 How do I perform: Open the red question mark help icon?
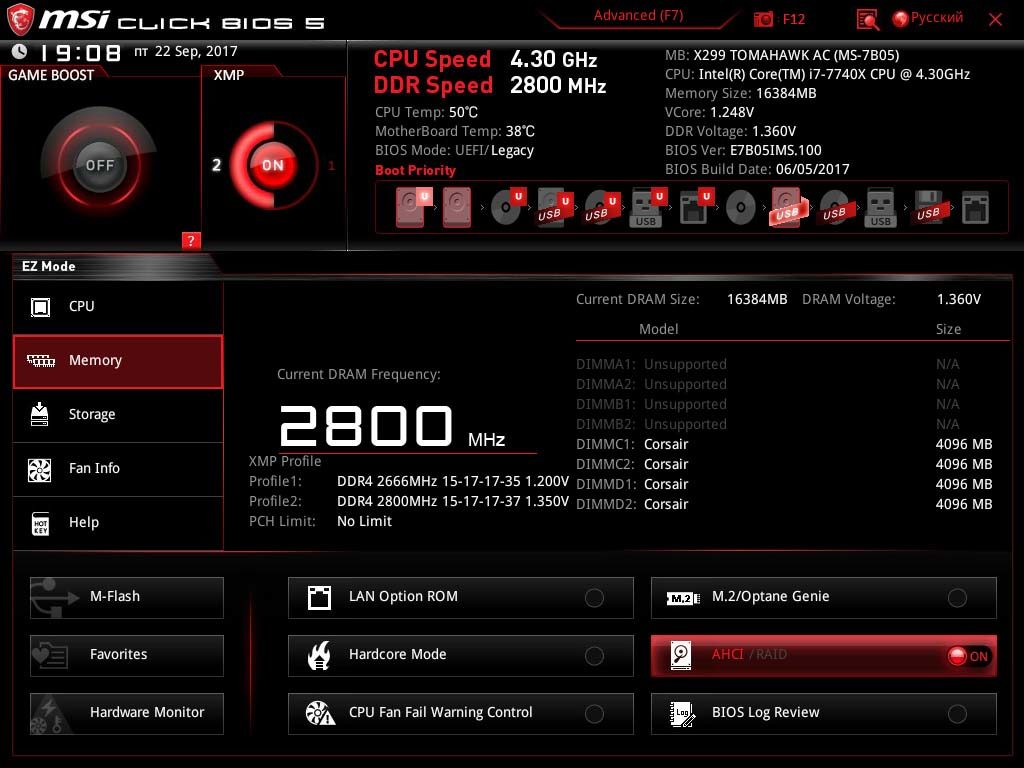point(191,240)
